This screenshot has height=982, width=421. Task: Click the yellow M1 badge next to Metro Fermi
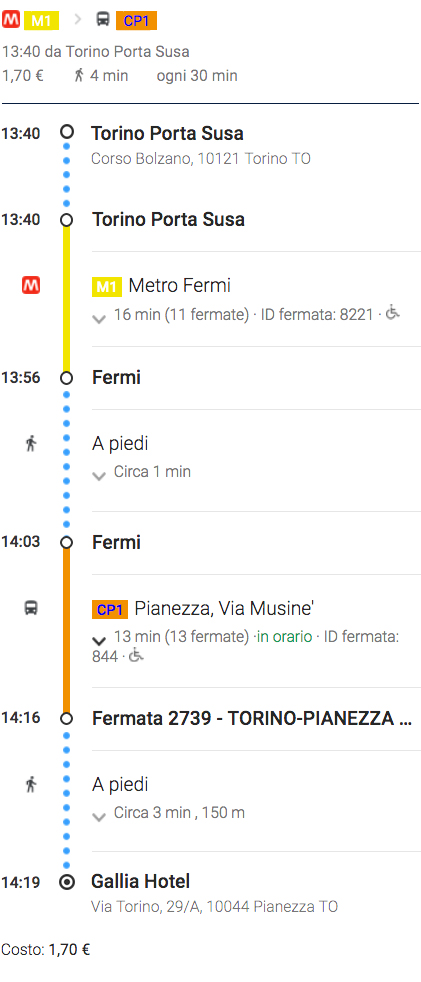[107, 287]
